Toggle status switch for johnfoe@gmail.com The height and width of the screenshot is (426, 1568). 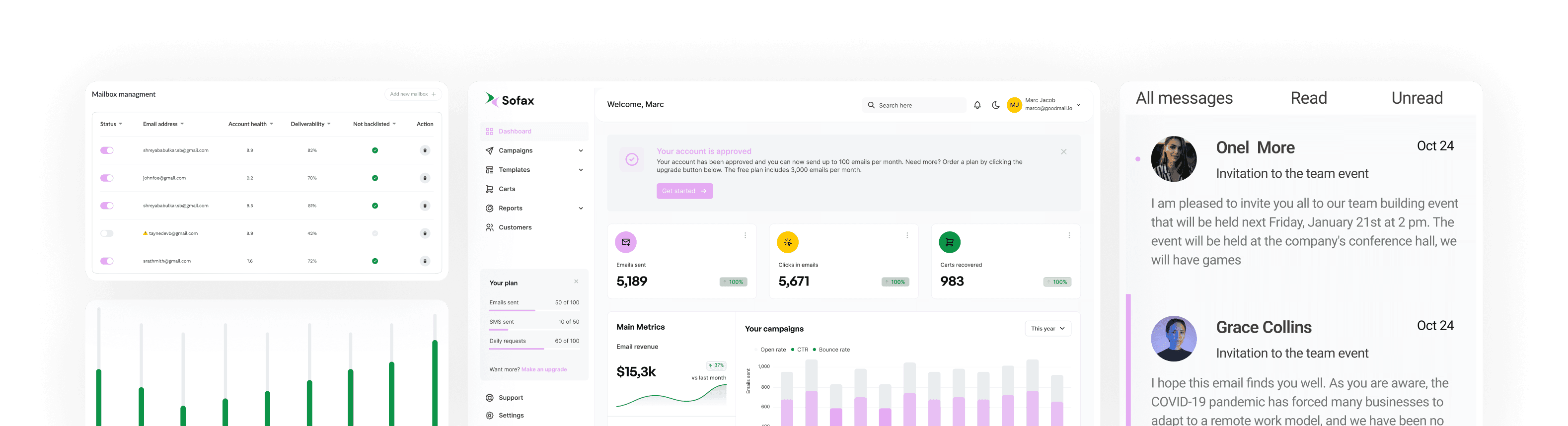107,178
